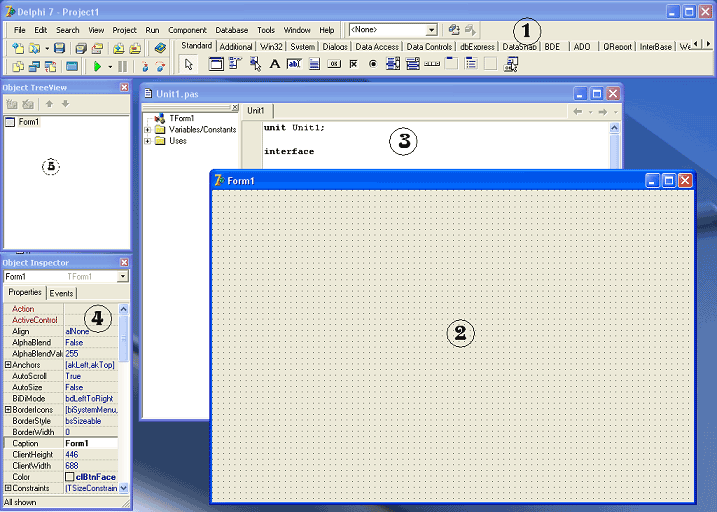Click the clBtnFace color swatch
This screenshot has width=717, height=512.
[70, 477]
